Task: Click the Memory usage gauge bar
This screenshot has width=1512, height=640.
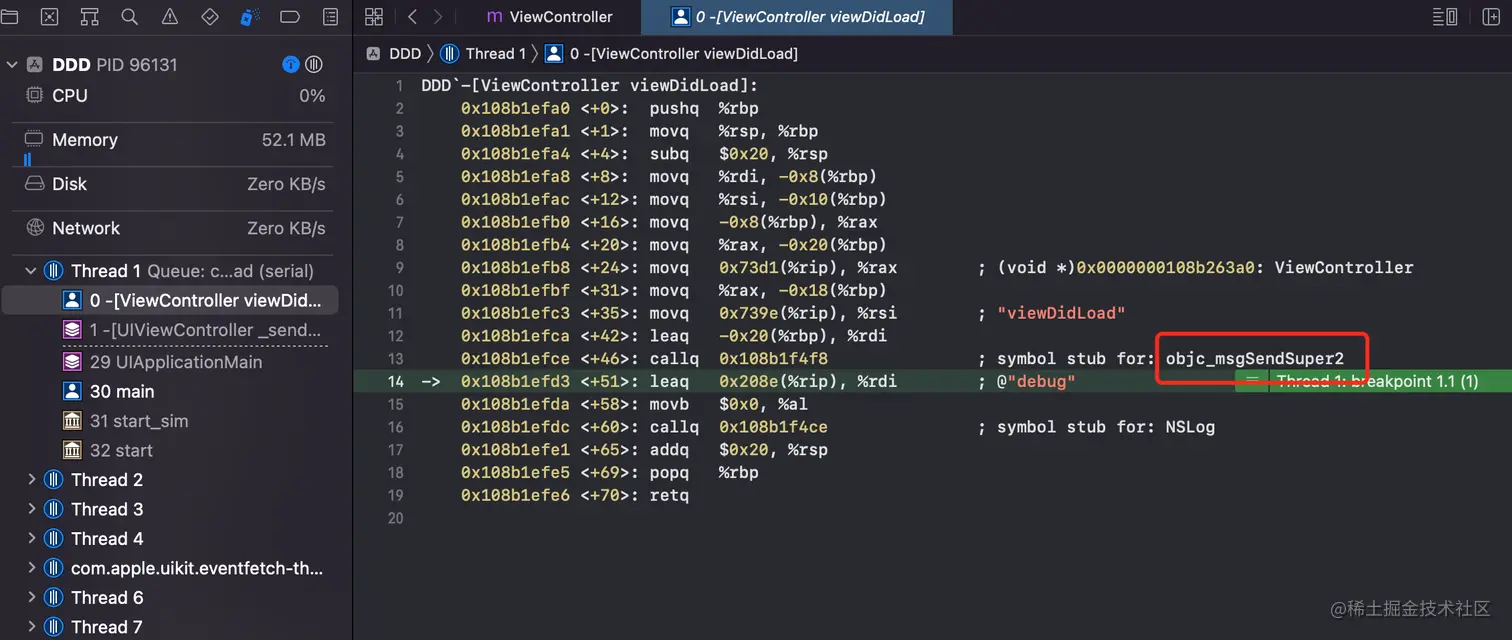Action: click(26, 158)
